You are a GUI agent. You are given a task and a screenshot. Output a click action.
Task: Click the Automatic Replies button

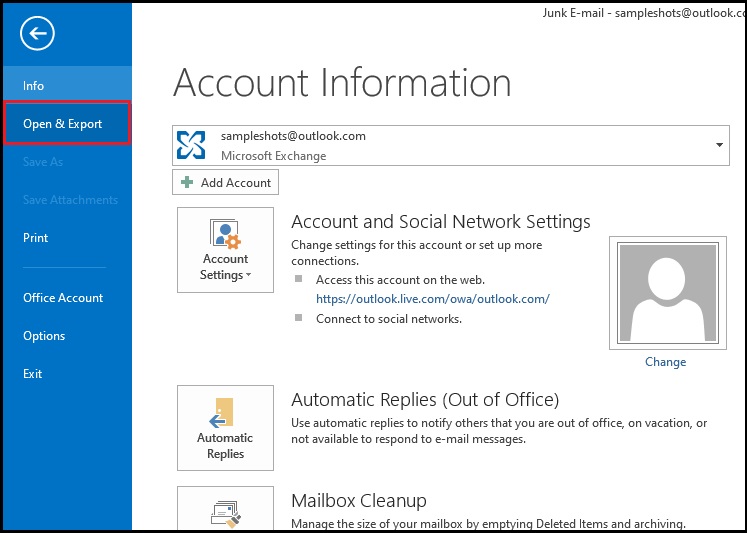coord(225,428)
